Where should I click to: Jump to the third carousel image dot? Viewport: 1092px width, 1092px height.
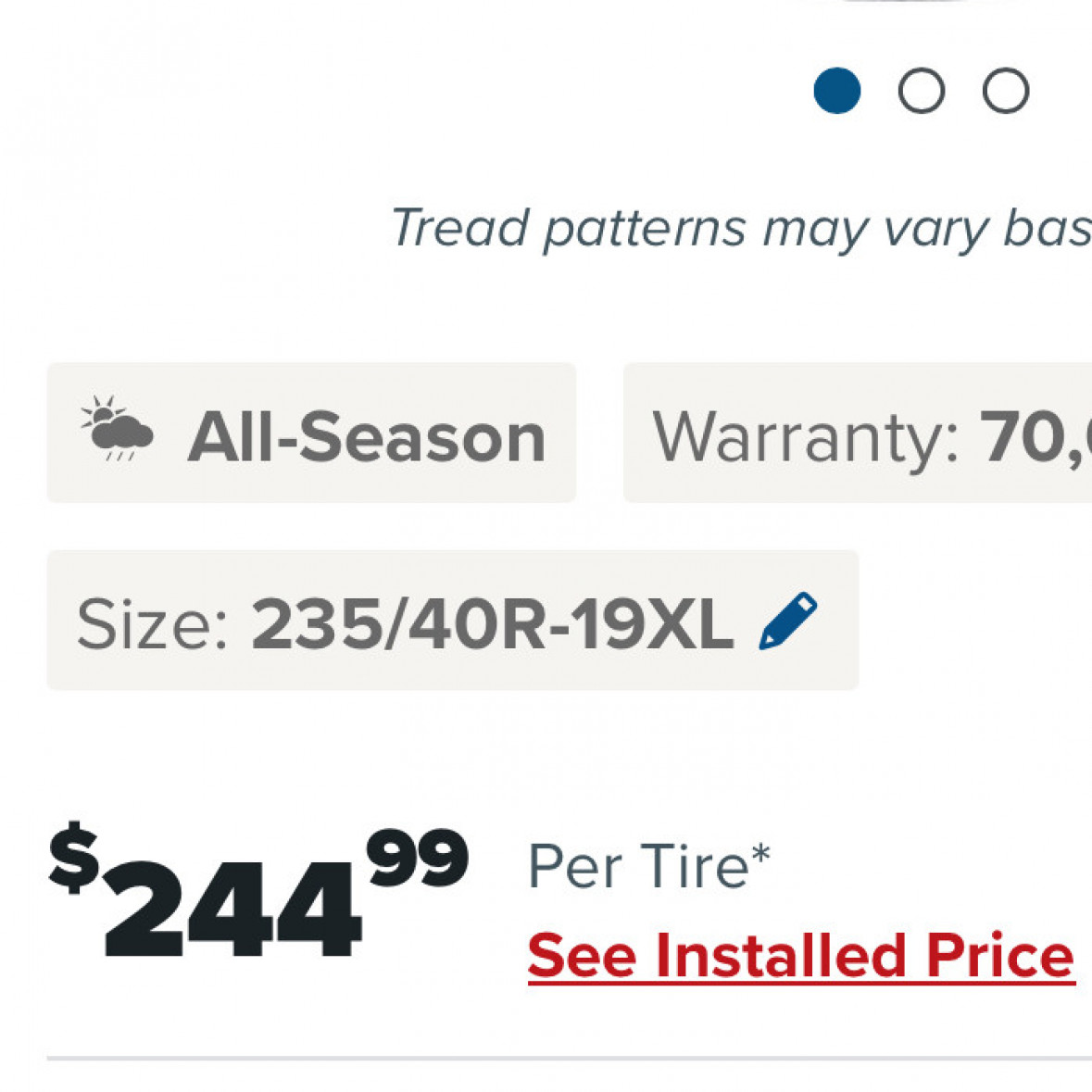coord(1005,91)
